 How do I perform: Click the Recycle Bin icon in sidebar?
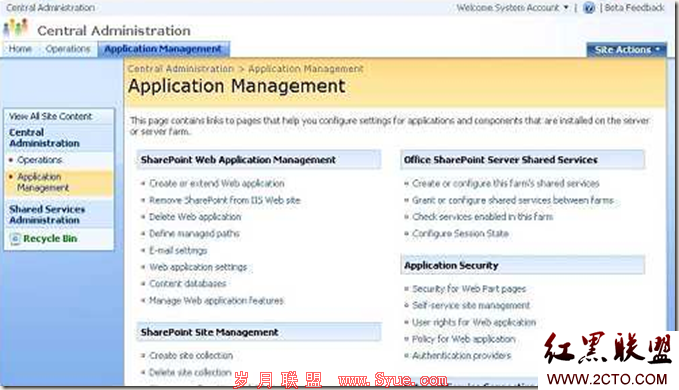[x=16, y=239]
